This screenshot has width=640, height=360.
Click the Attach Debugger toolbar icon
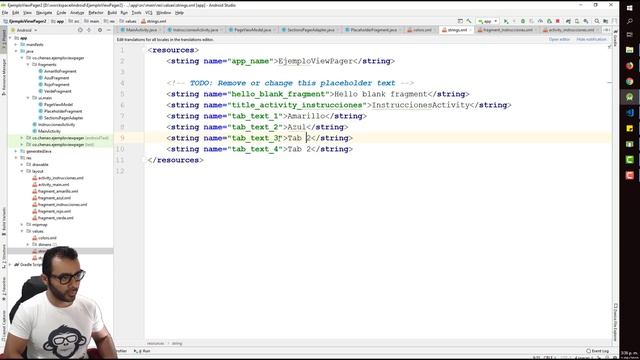click(549, 21)
